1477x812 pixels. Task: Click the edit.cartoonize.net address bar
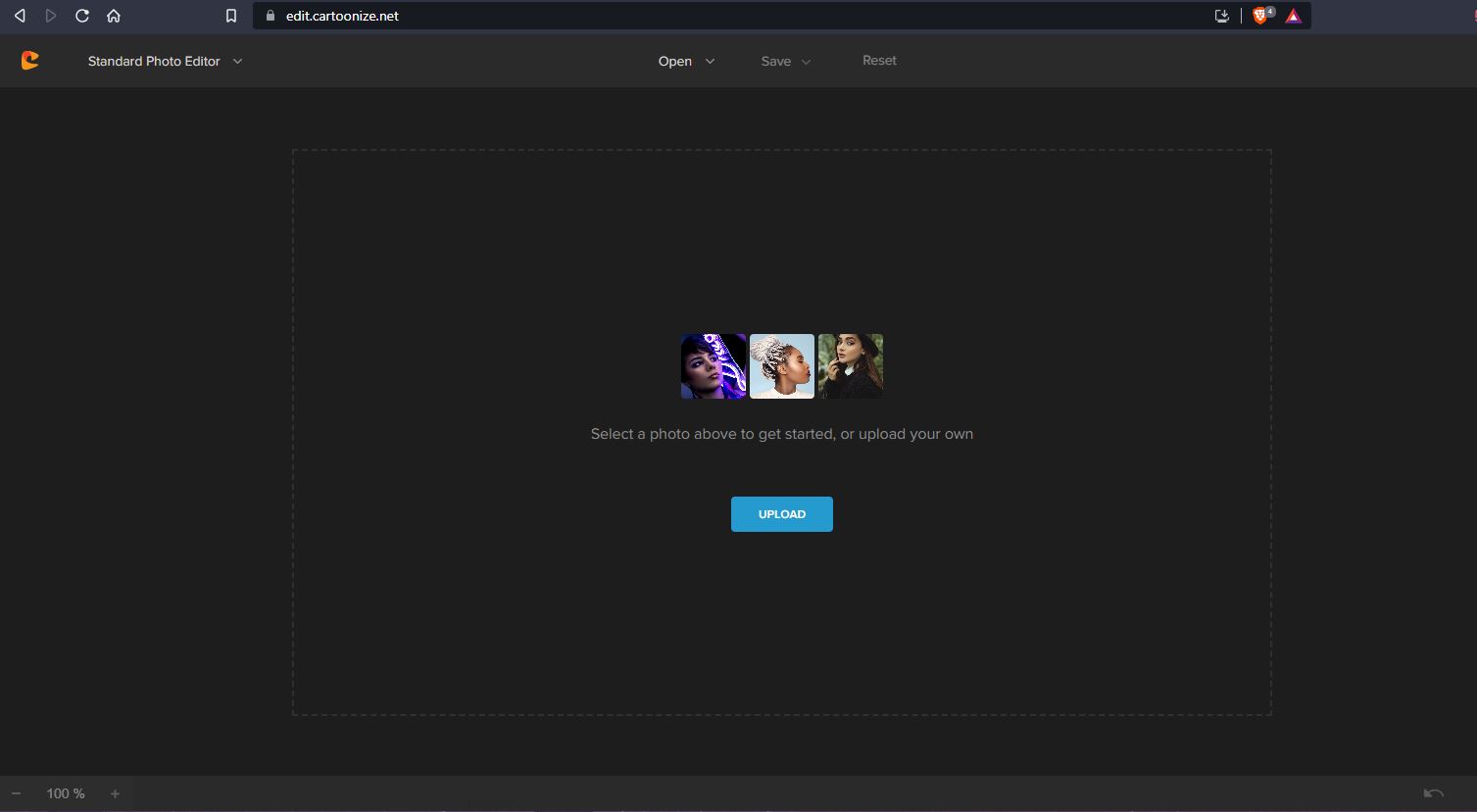point(686,16)
